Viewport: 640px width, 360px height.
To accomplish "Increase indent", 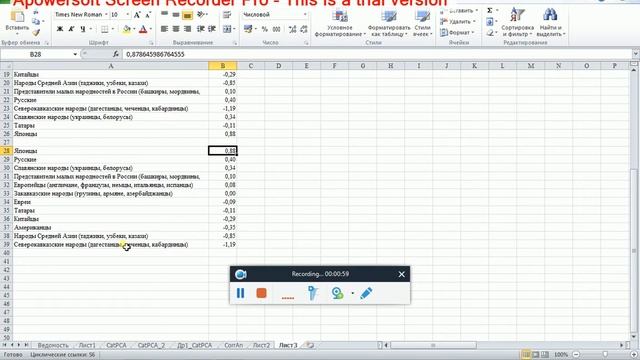I will point(212,29).
